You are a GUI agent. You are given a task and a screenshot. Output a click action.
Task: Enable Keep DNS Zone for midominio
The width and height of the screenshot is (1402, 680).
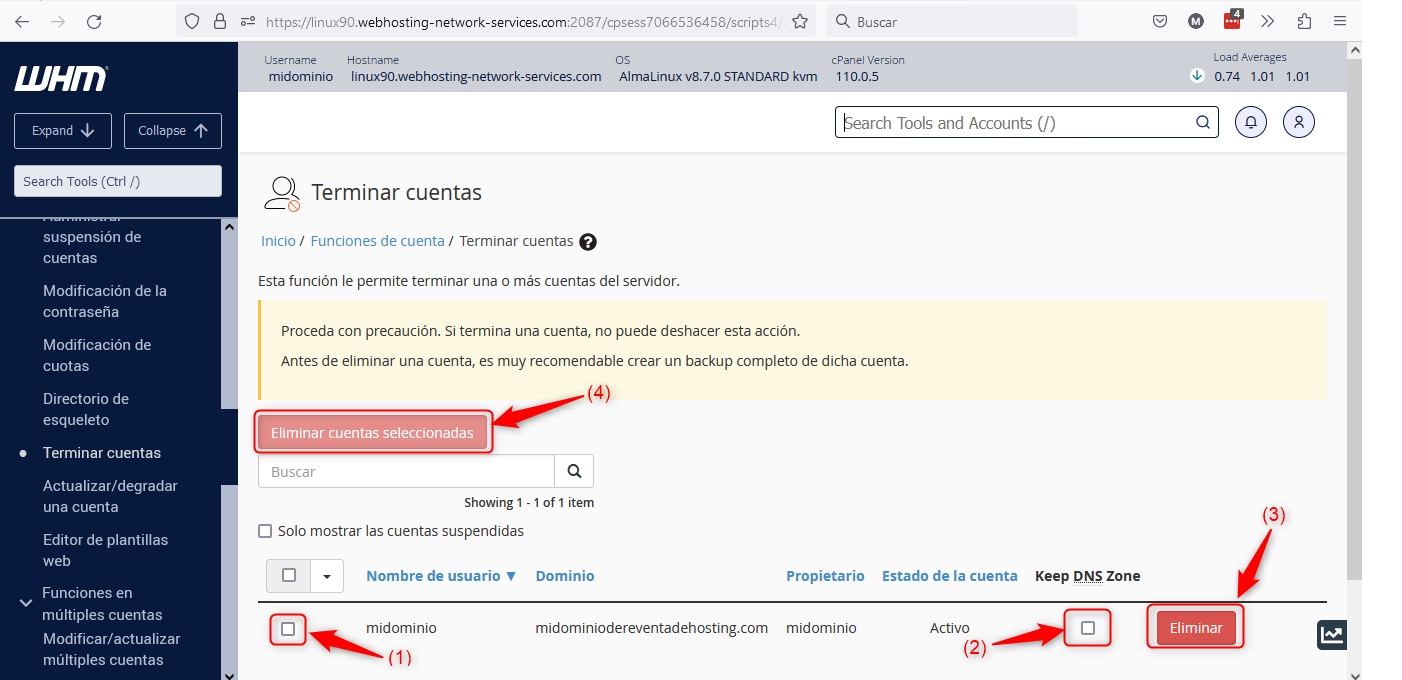coord(1088,628)
